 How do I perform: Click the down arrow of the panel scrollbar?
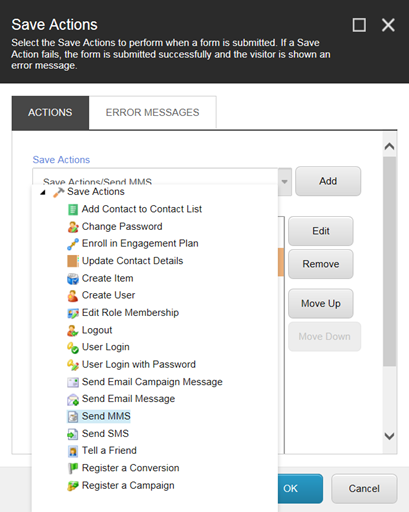[x=389, y=436]
